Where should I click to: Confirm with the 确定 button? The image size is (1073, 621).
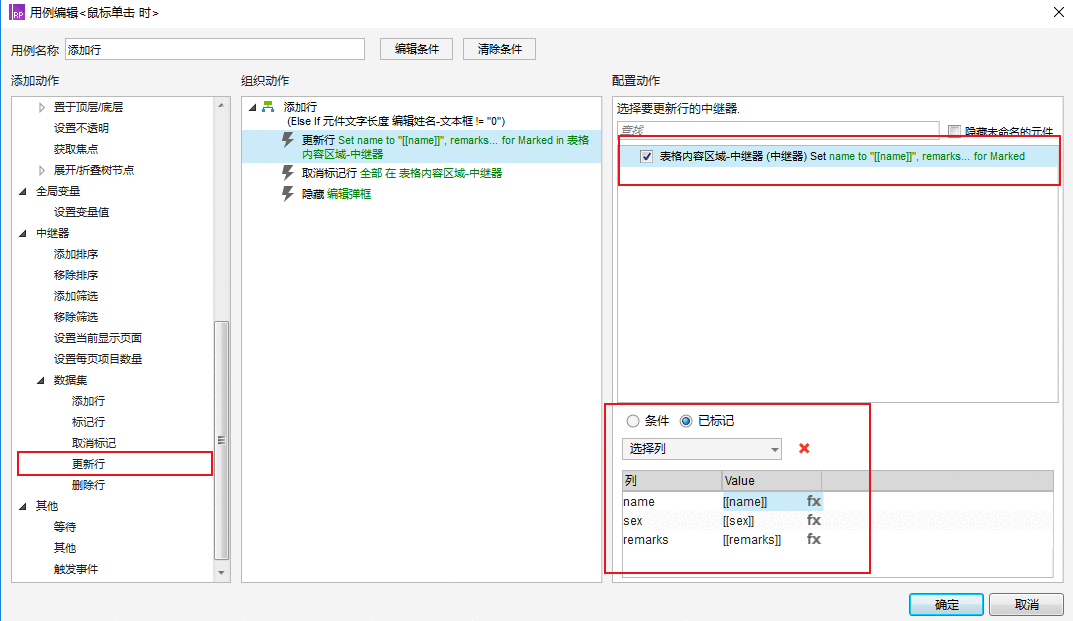[946, 605]
